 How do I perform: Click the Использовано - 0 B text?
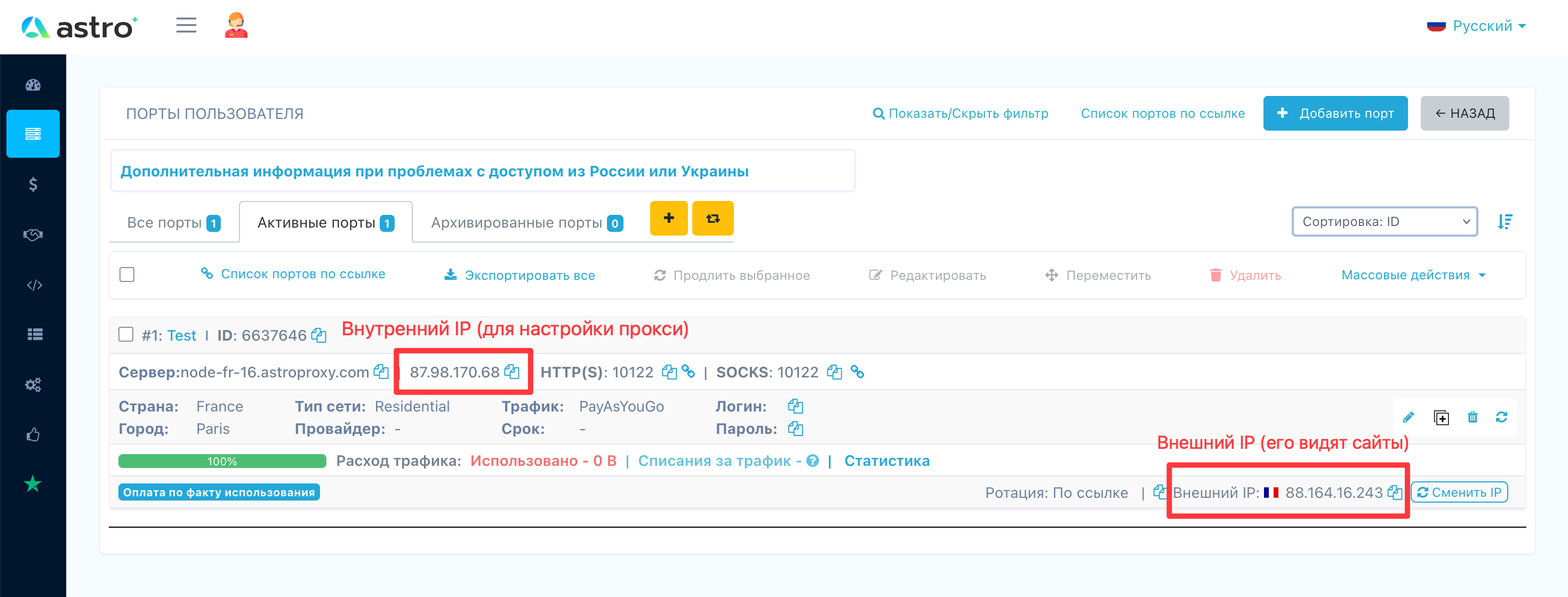tap(543, 461)
